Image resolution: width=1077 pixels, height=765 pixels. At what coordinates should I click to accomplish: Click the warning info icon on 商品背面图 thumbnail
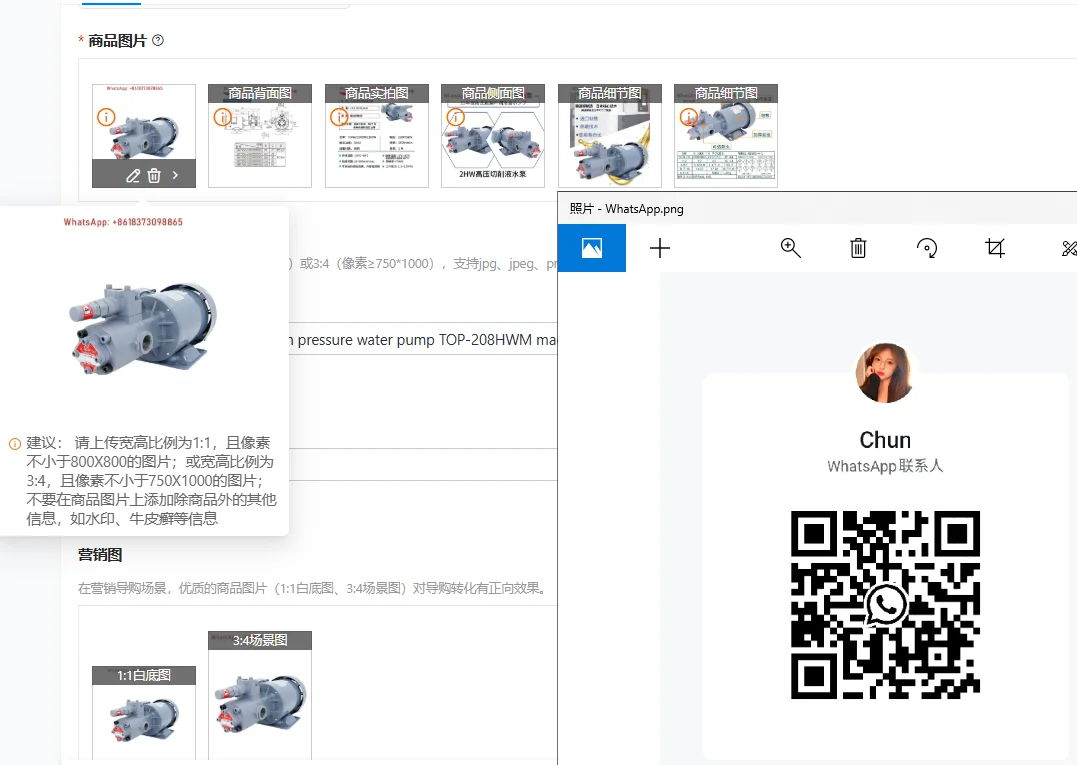pyautogui.click(x=223, y=117)
